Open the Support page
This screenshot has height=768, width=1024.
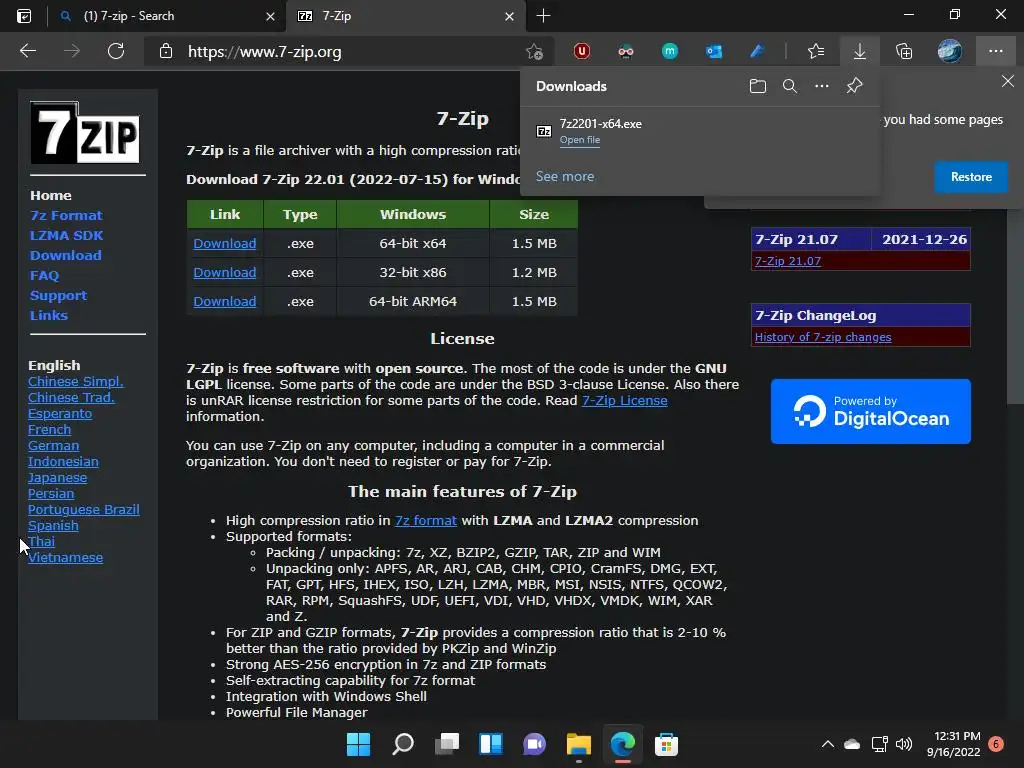(x=58, y=295)
